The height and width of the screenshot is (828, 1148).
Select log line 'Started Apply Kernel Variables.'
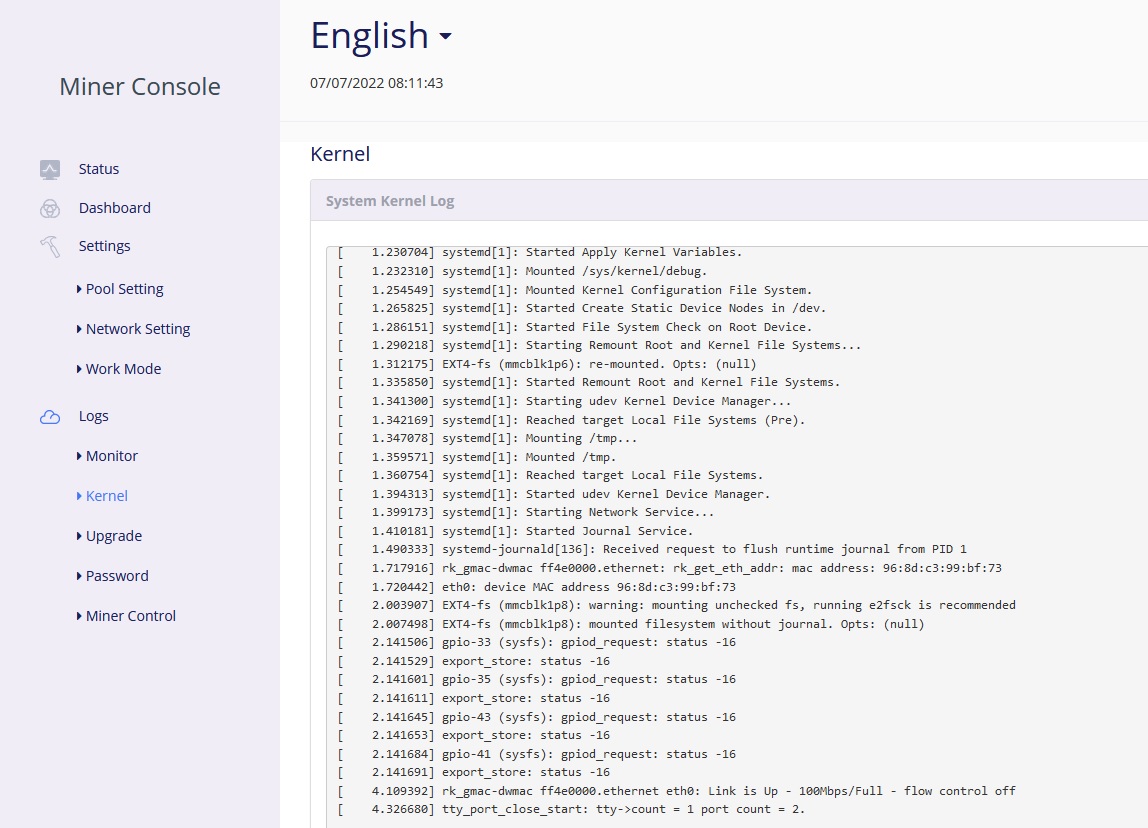pos(540,252)
